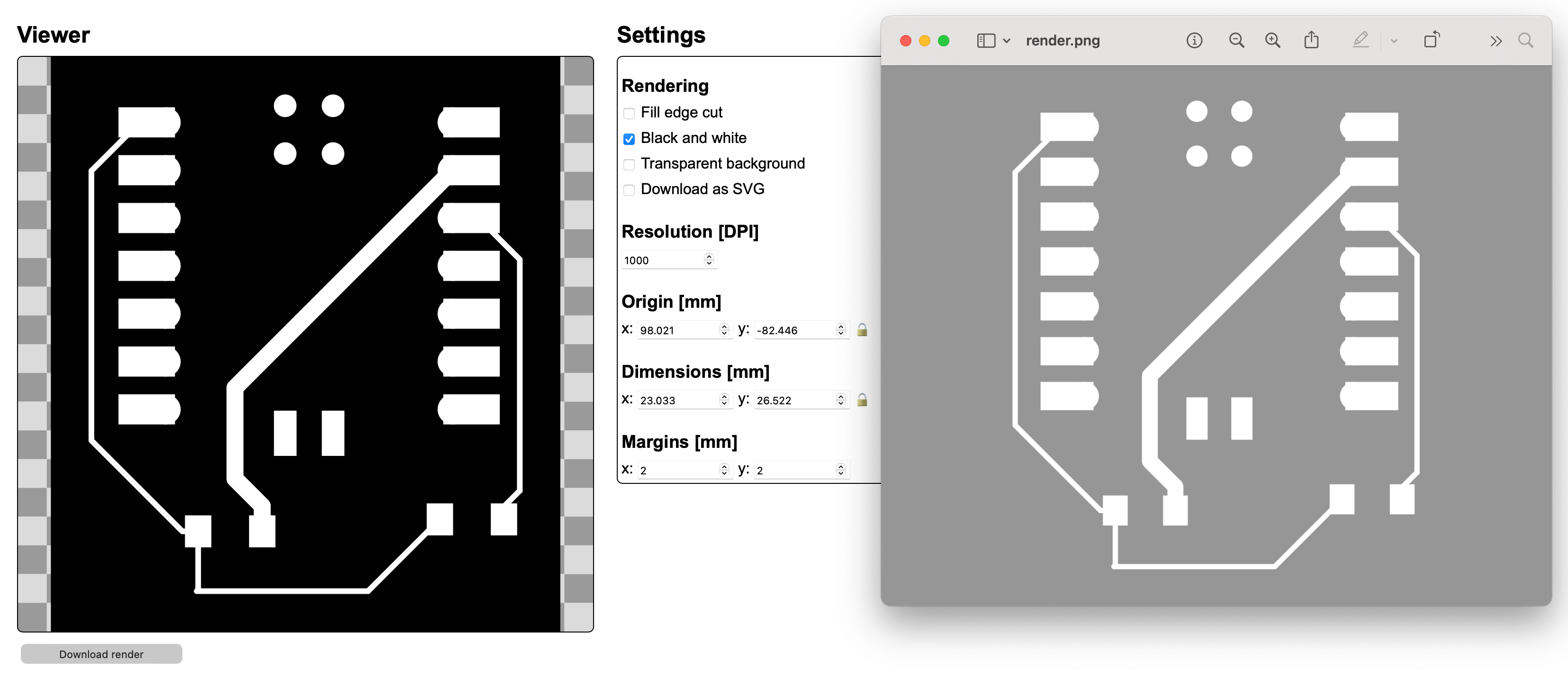Rotate the image with rotate icon

tap(1432, 40)
